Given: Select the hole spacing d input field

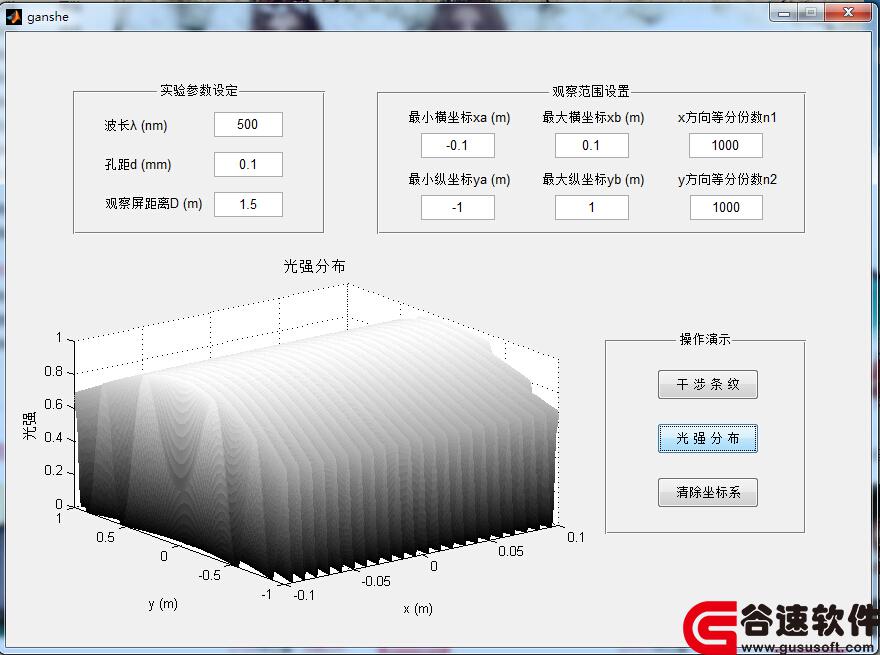Looking at the screenshot, I should (x=248, y=164).
